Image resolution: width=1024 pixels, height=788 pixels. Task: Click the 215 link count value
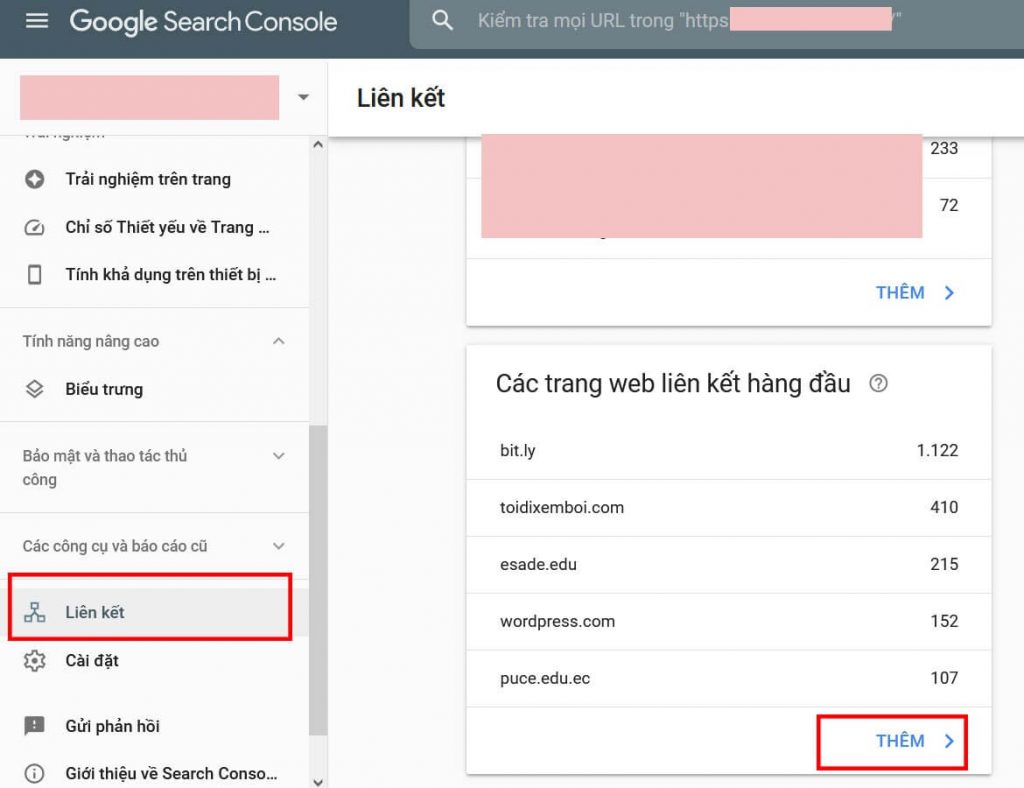944,564
